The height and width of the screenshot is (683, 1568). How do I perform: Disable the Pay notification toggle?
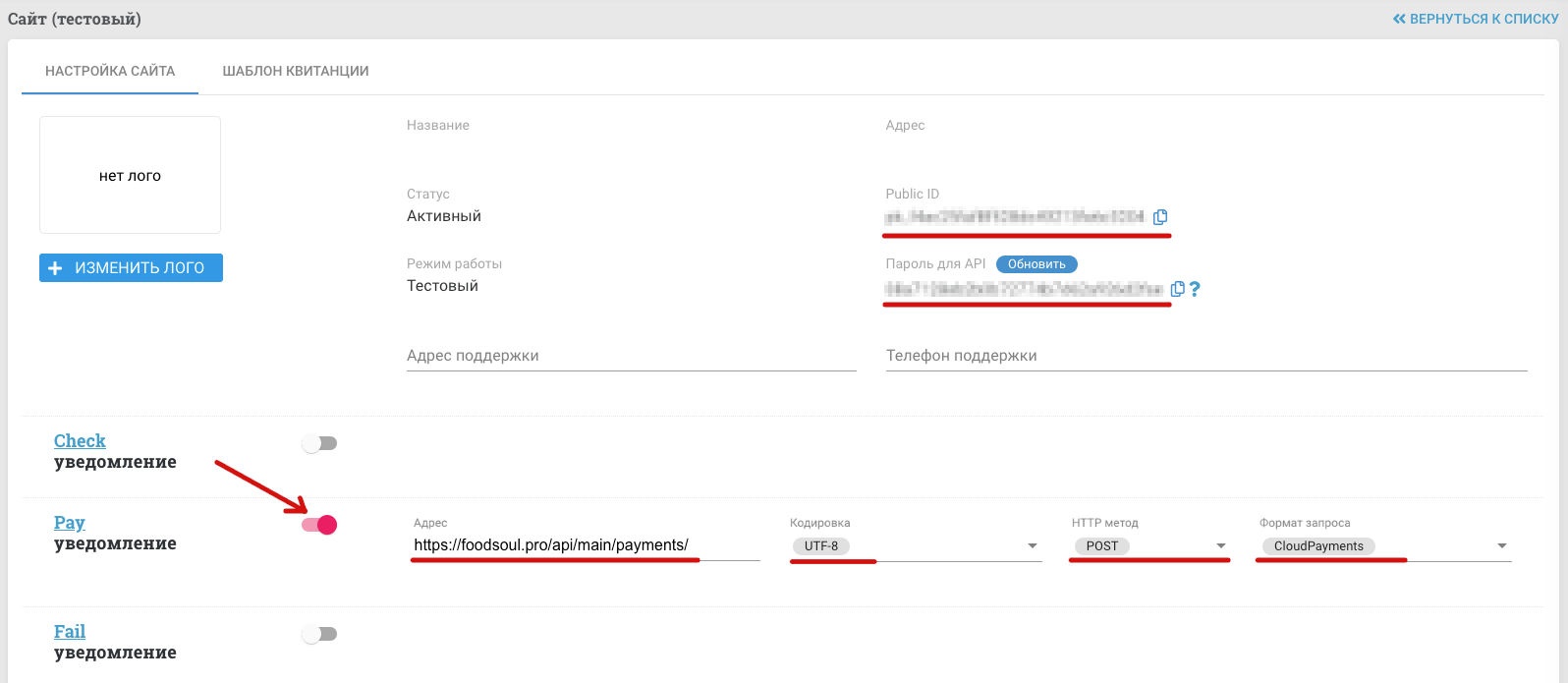pos(319,525)
